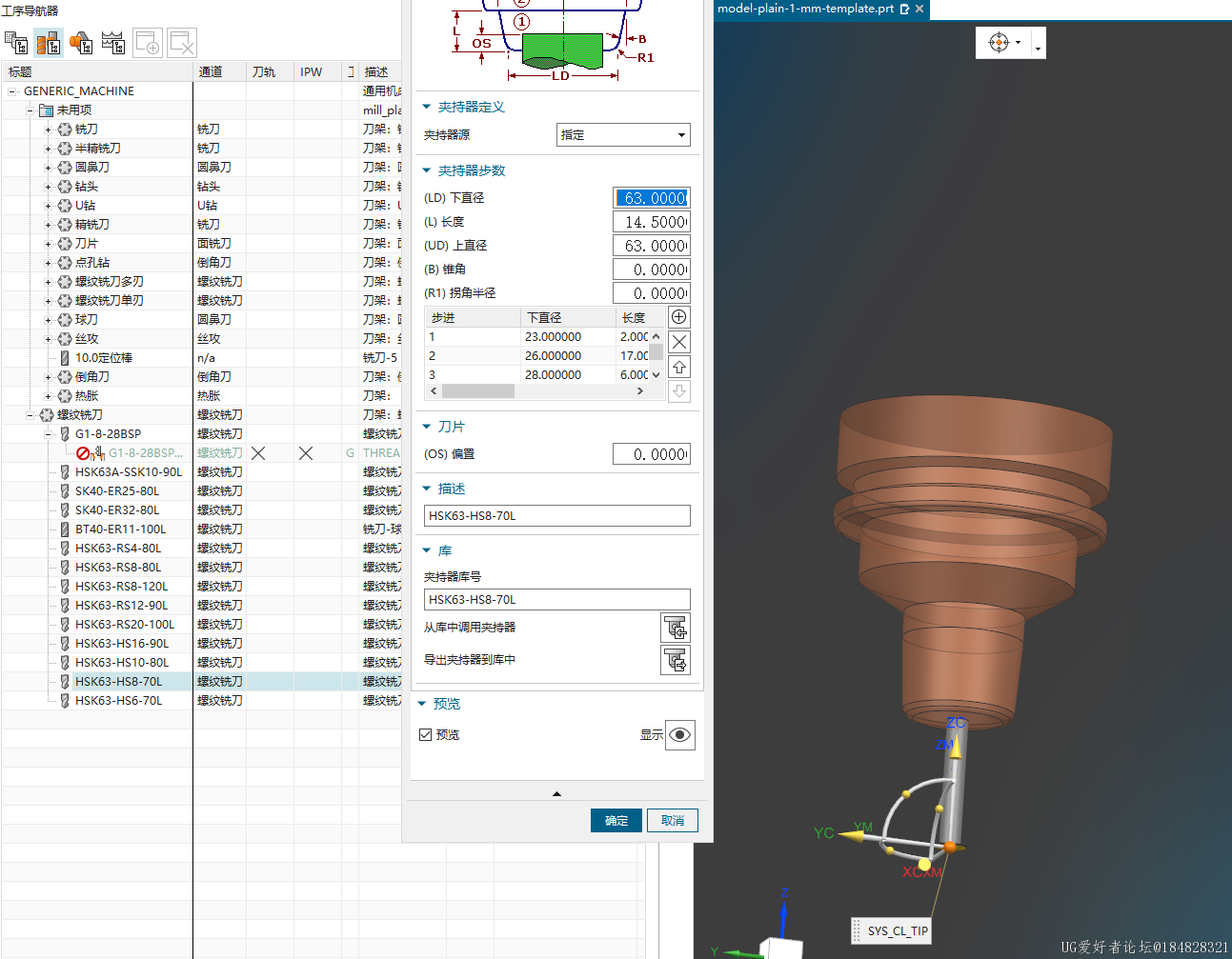Click the snap point icon in viewport toolbar
Viewport: 1232px width, 959px height.
pos(999,43)
